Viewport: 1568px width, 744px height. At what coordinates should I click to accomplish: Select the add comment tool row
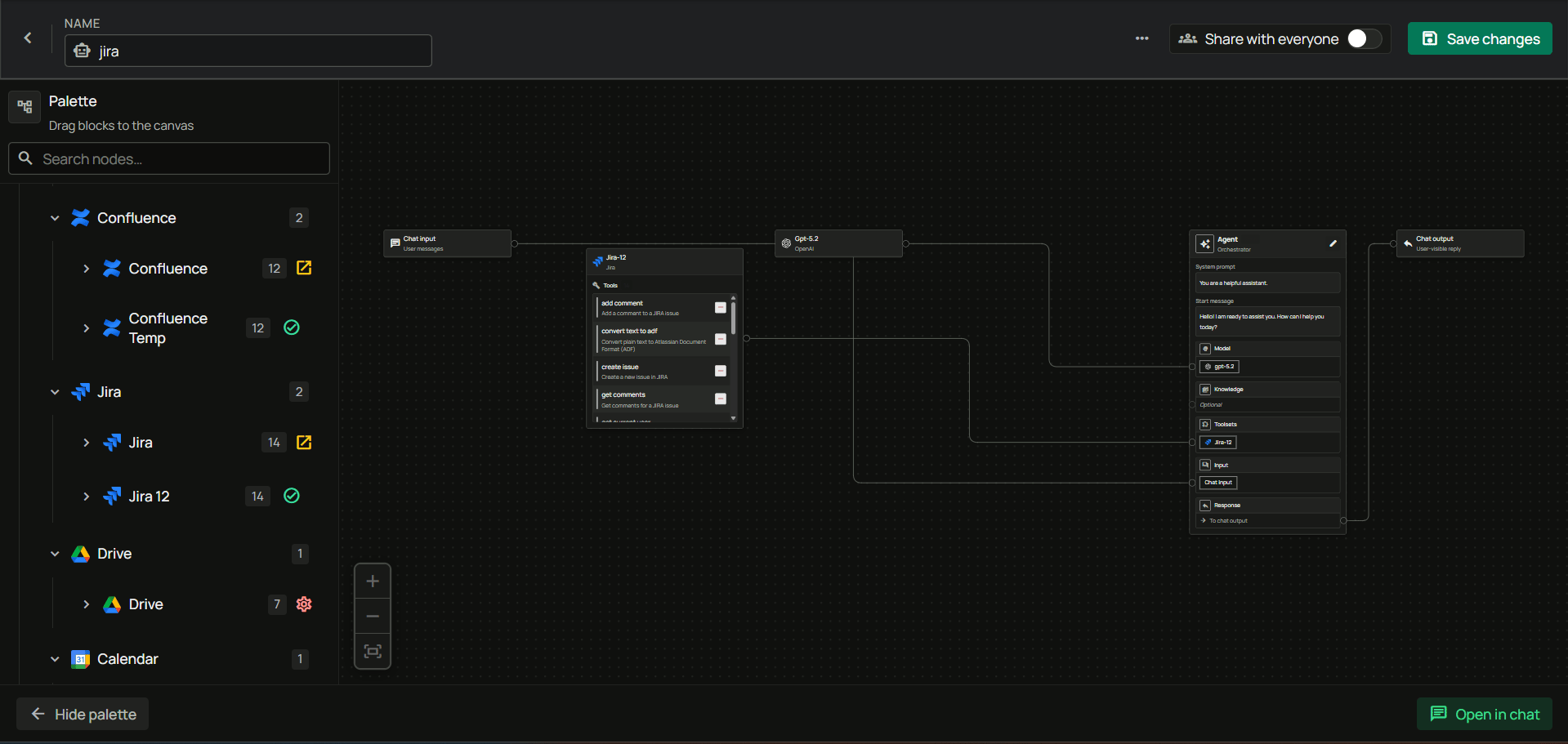click(663, 308)
